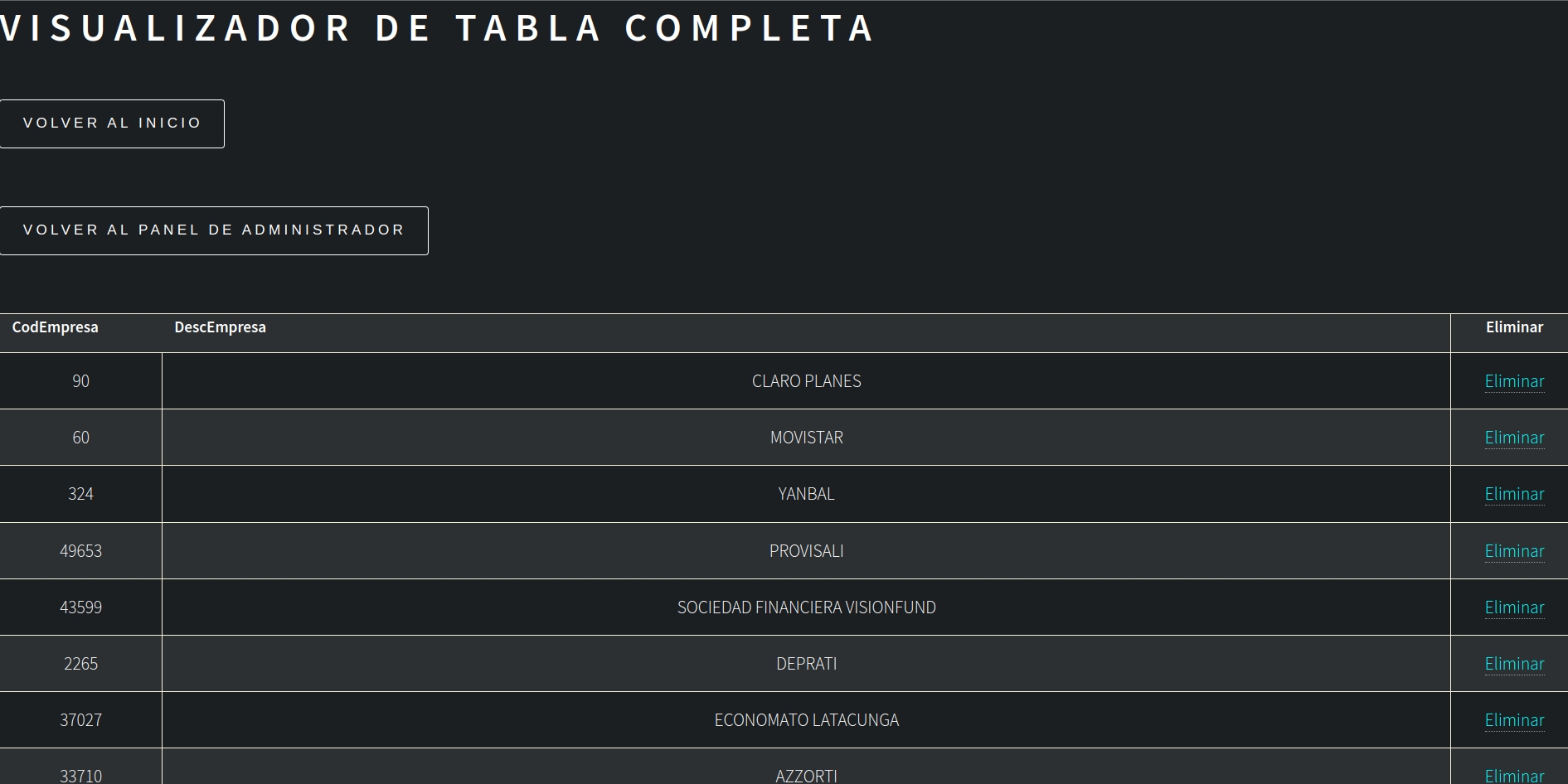Select the DEPRATI description cell
The height and width of the screenshot is (784, 1568).
[x=806, y=664]
